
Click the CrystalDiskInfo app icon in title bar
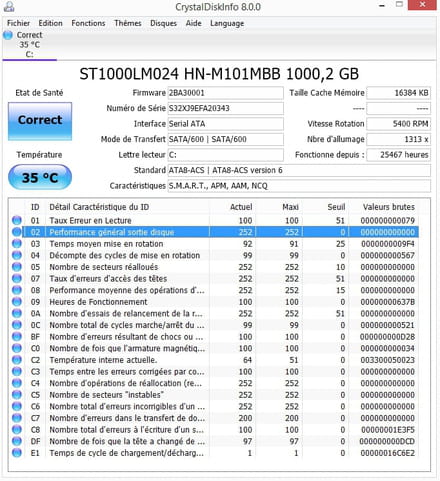point(9,6)
